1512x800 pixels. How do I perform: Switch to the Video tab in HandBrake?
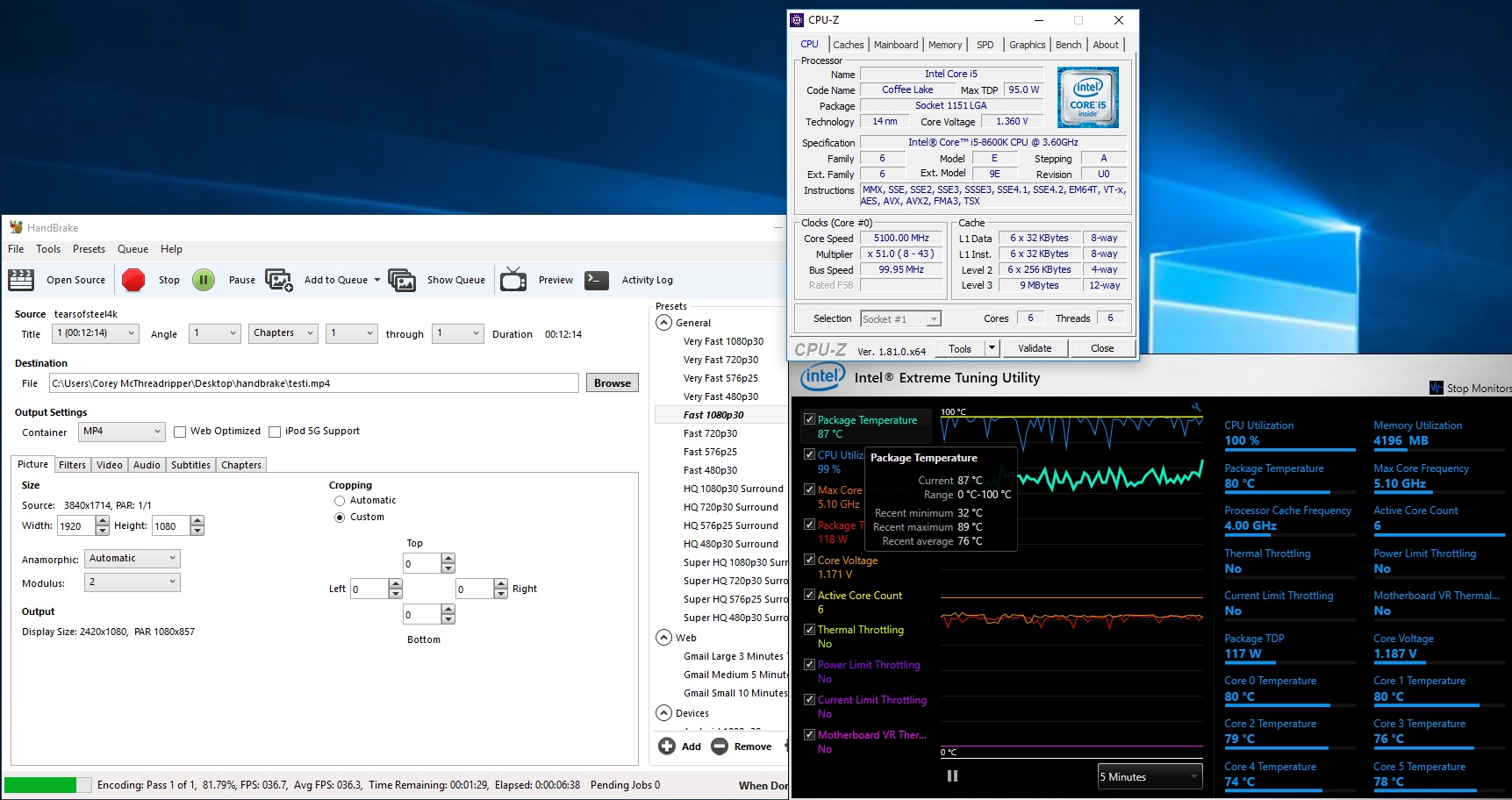110,465
